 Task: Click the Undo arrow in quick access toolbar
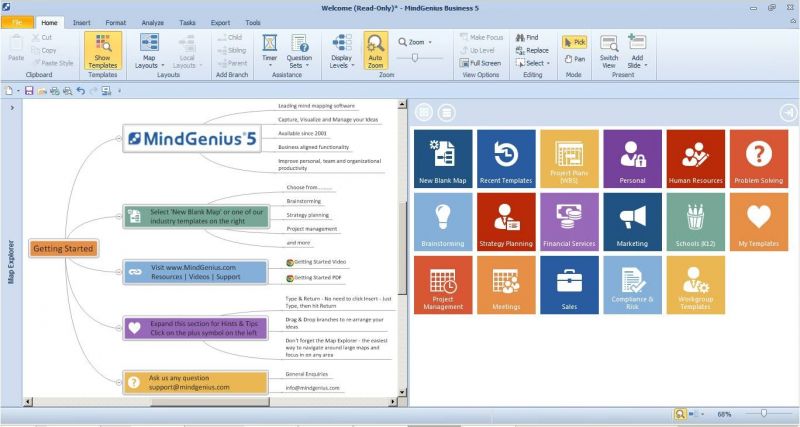point(81,91)
